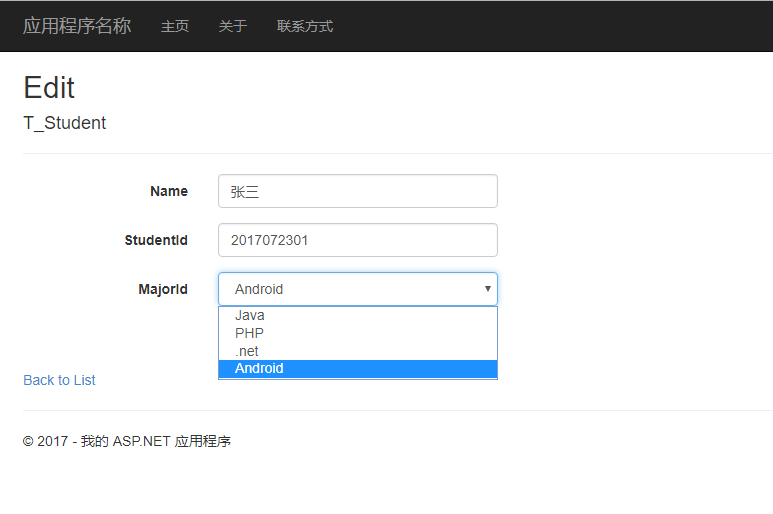
Task: Click into the StudentId text box
Action: pos(357,240)
